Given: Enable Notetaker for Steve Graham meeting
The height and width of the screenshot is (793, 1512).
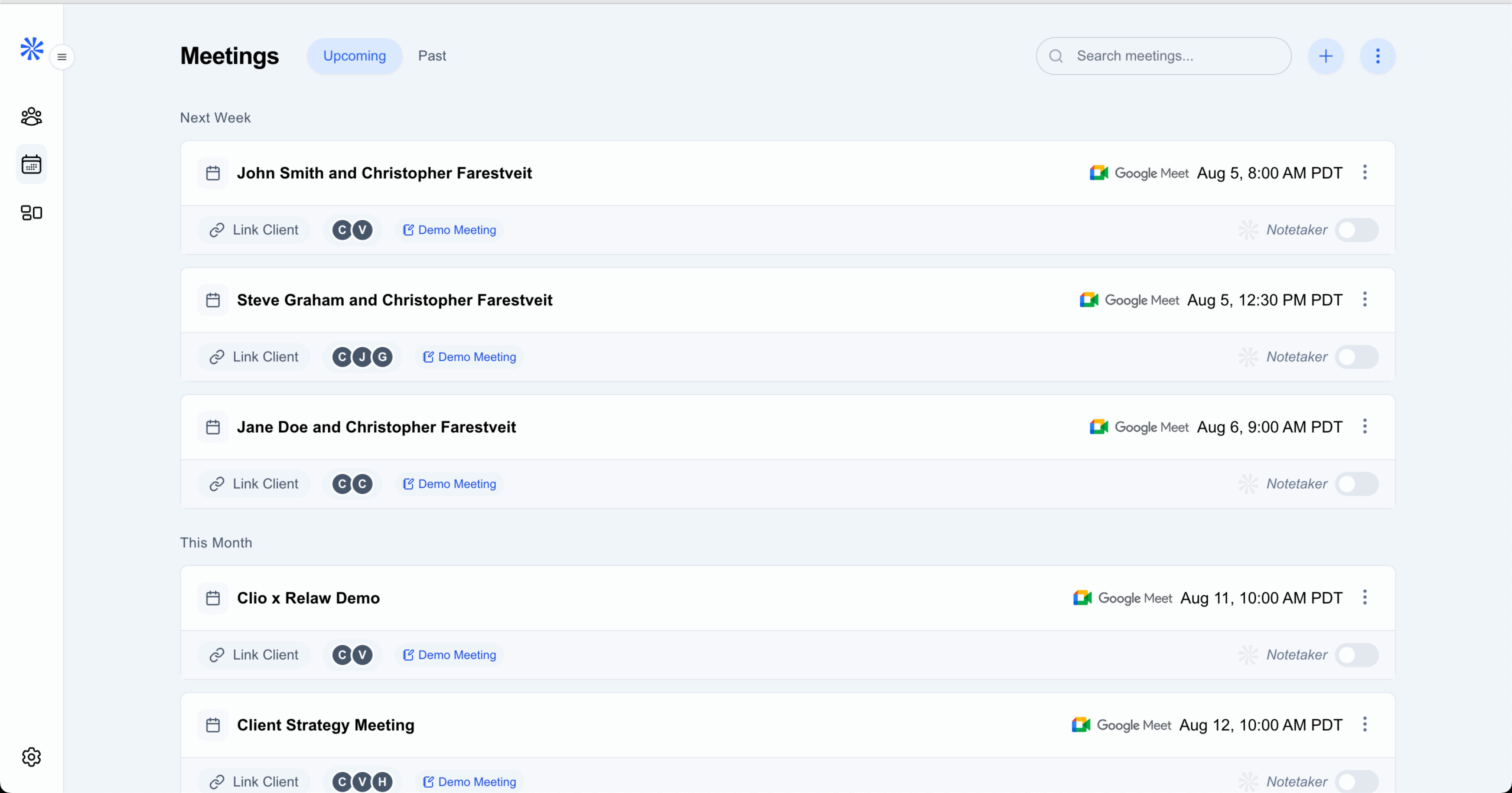Looking at the screenshot, I should click(x=1357, y=357).
